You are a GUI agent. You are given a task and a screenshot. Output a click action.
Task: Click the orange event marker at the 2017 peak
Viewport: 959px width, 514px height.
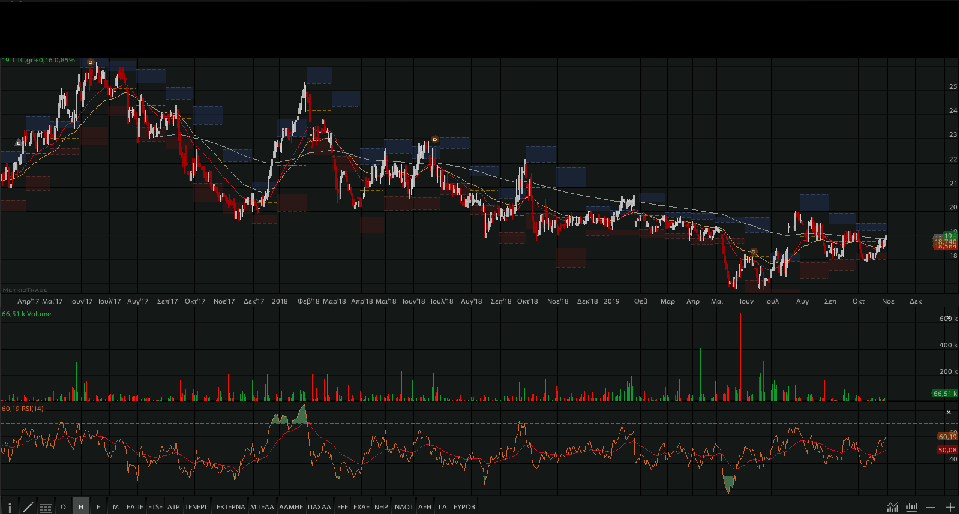(x=90, y=62)
